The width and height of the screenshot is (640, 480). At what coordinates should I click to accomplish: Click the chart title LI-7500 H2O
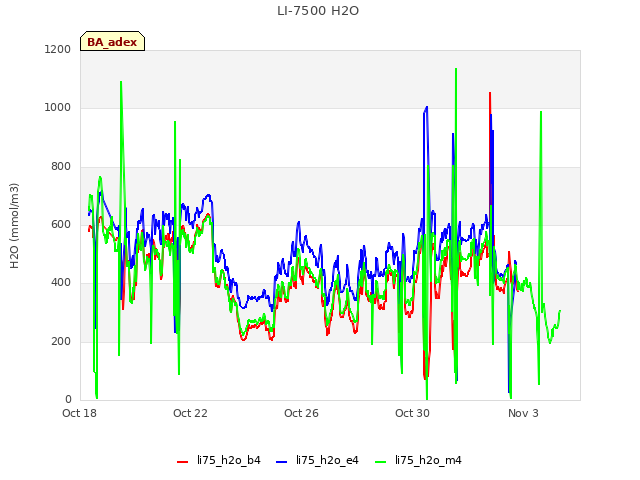click(318, 11)
